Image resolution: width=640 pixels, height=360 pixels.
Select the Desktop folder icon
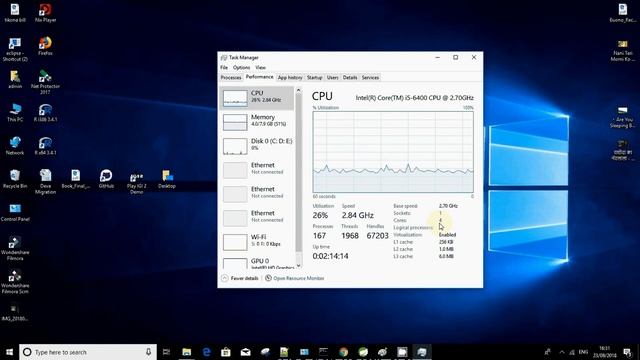[167, 179]
